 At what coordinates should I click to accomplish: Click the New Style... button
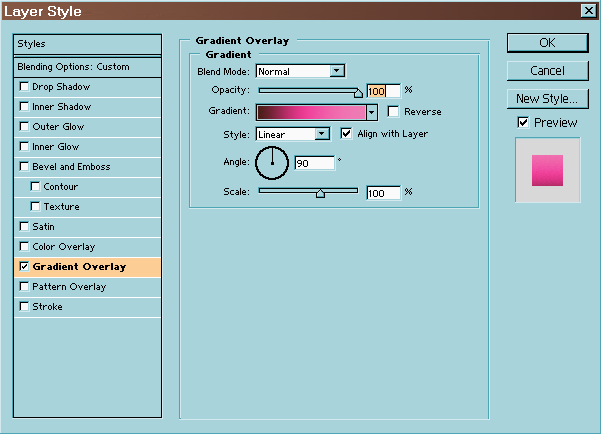tap(547, 99)
